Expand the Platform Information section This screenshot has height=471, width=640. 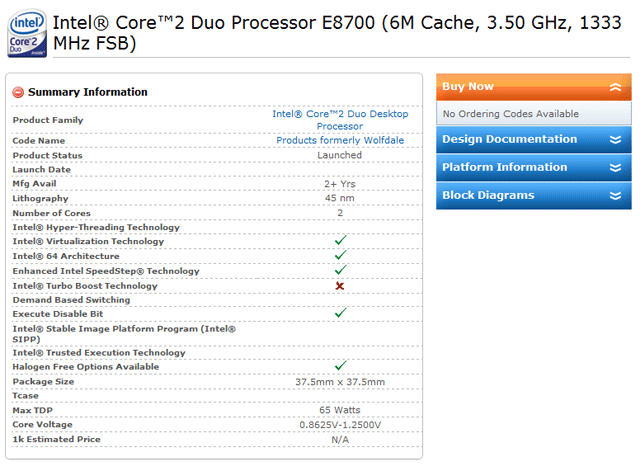[533, 168]
